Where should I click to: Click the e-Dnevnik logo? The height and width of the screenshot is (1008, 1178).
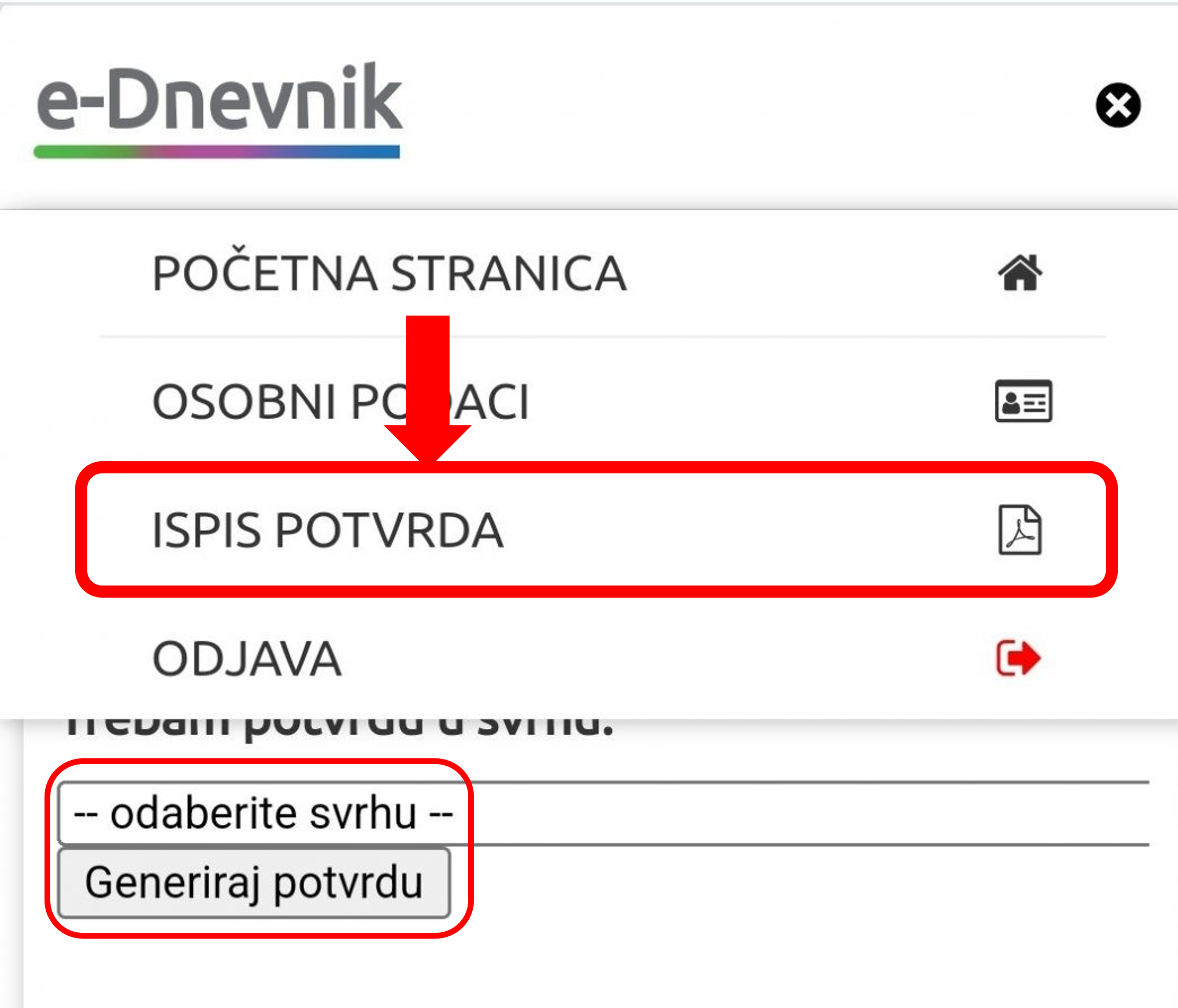tap(218, 98)
